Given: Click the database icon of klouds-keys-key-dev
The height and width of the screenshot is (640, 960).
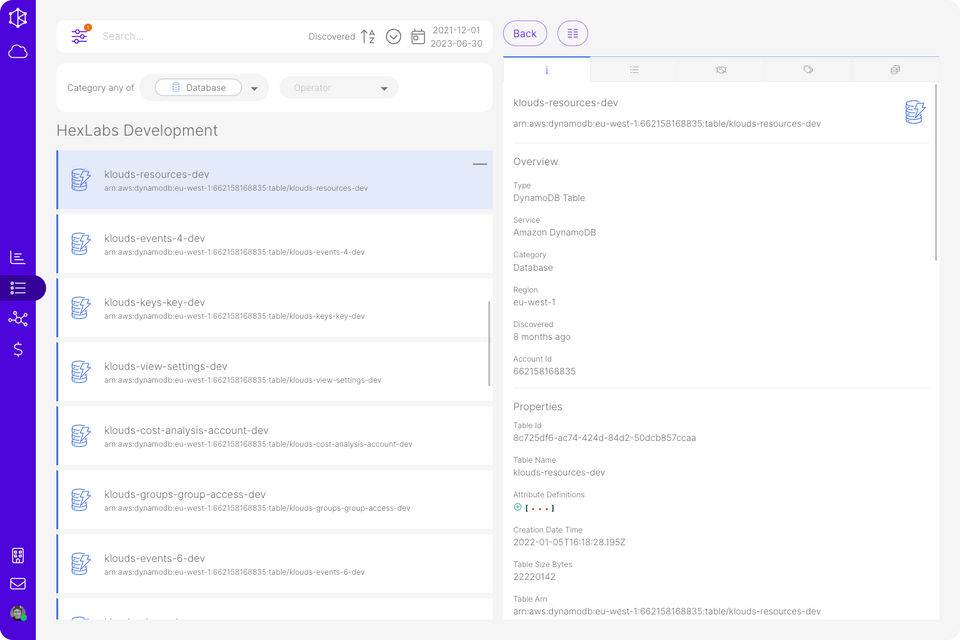Looking at the screenshot, I should (80, 307).
